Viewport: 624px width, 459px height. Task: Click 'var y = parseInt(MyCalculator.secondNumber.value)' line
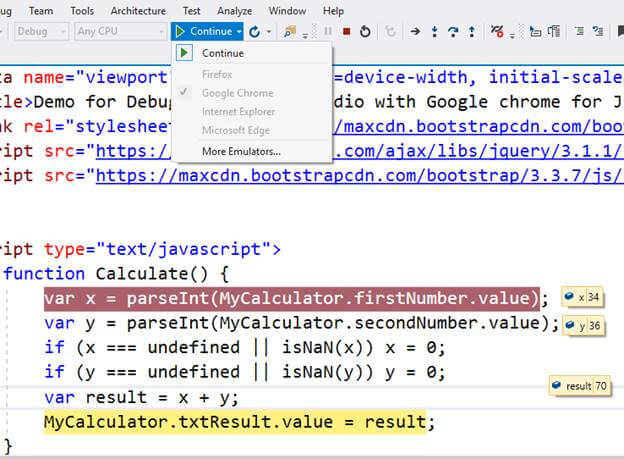[302, 323]
